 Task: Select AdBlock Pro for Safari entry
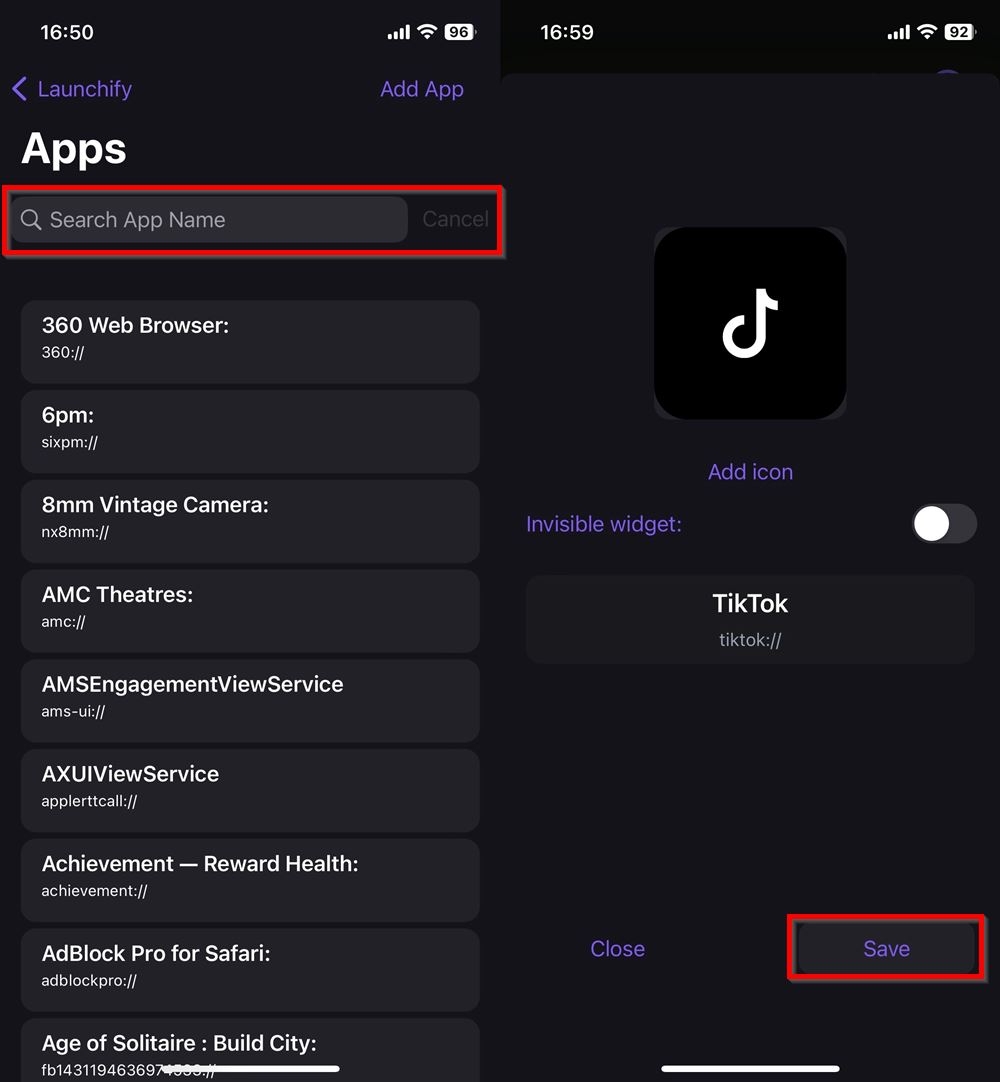pos(250,966)
